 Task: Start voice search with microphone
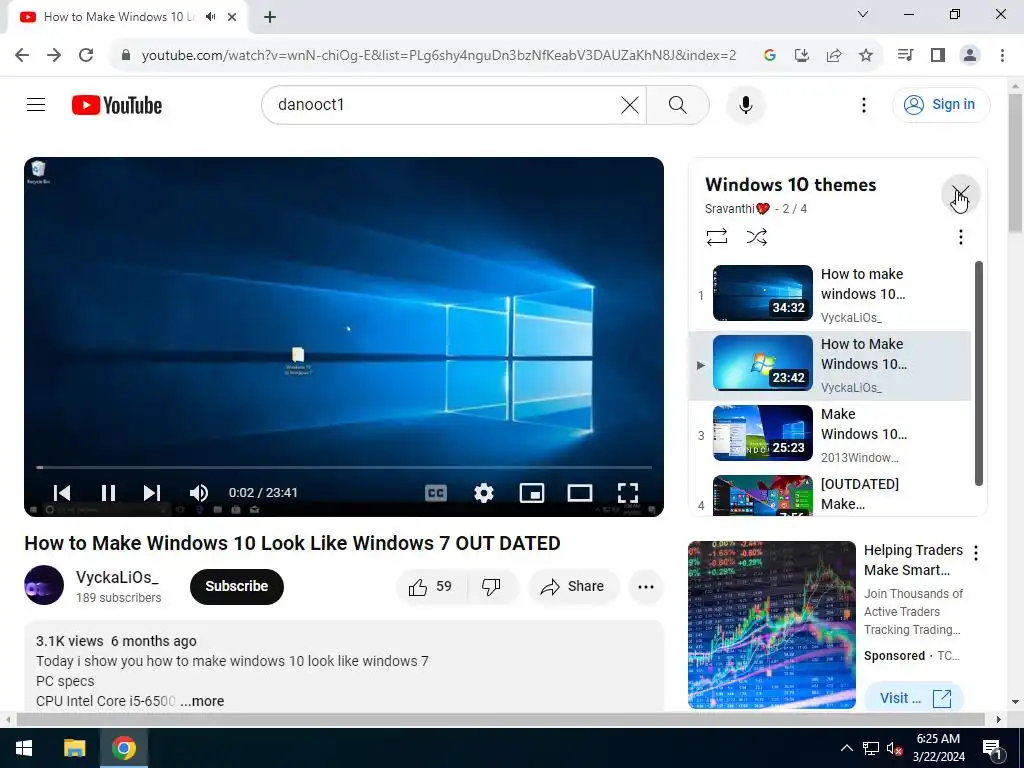tap(745, 104)
